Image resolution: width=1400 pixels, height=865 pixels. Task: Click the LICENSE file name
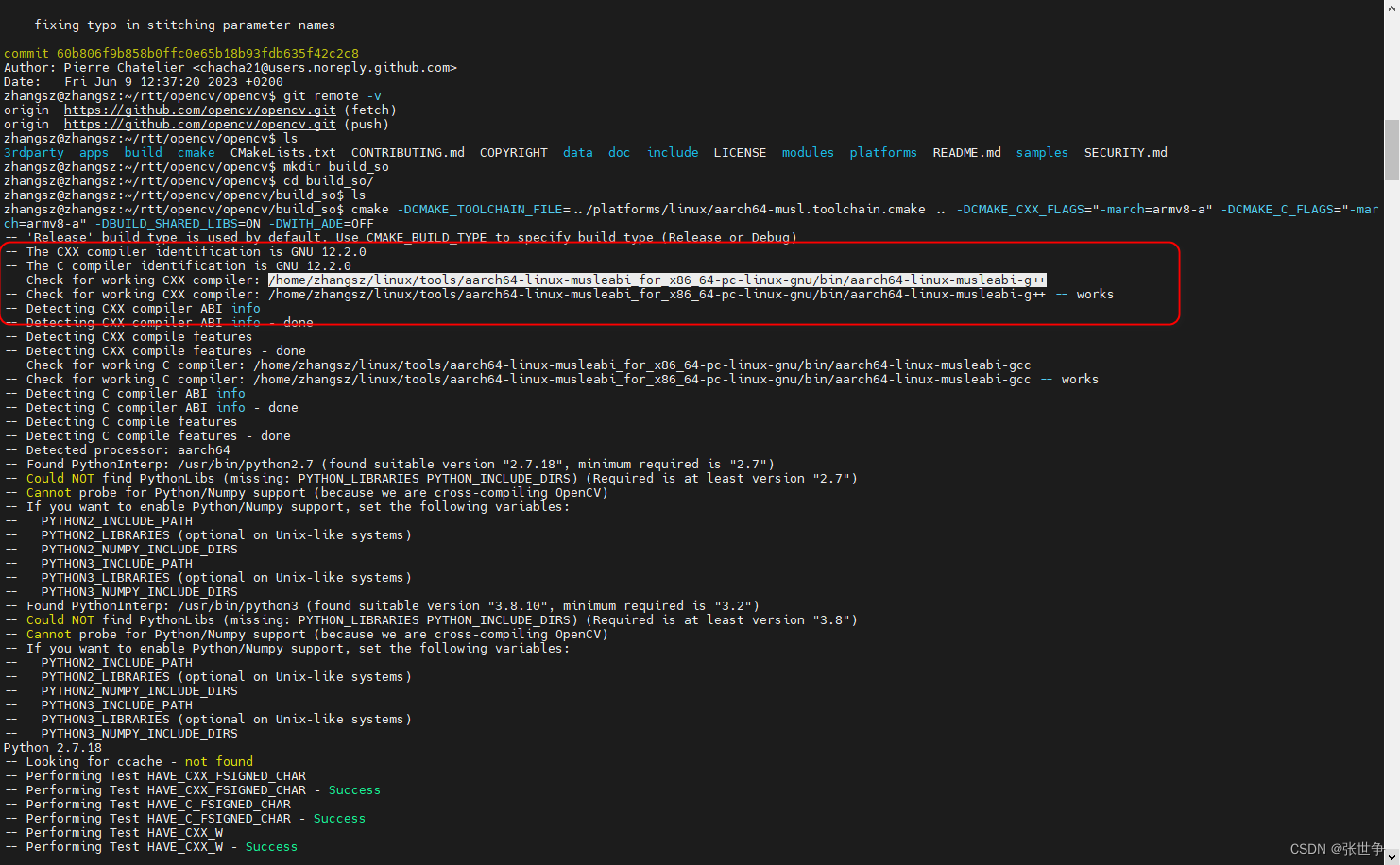click(x=740, y=152)
